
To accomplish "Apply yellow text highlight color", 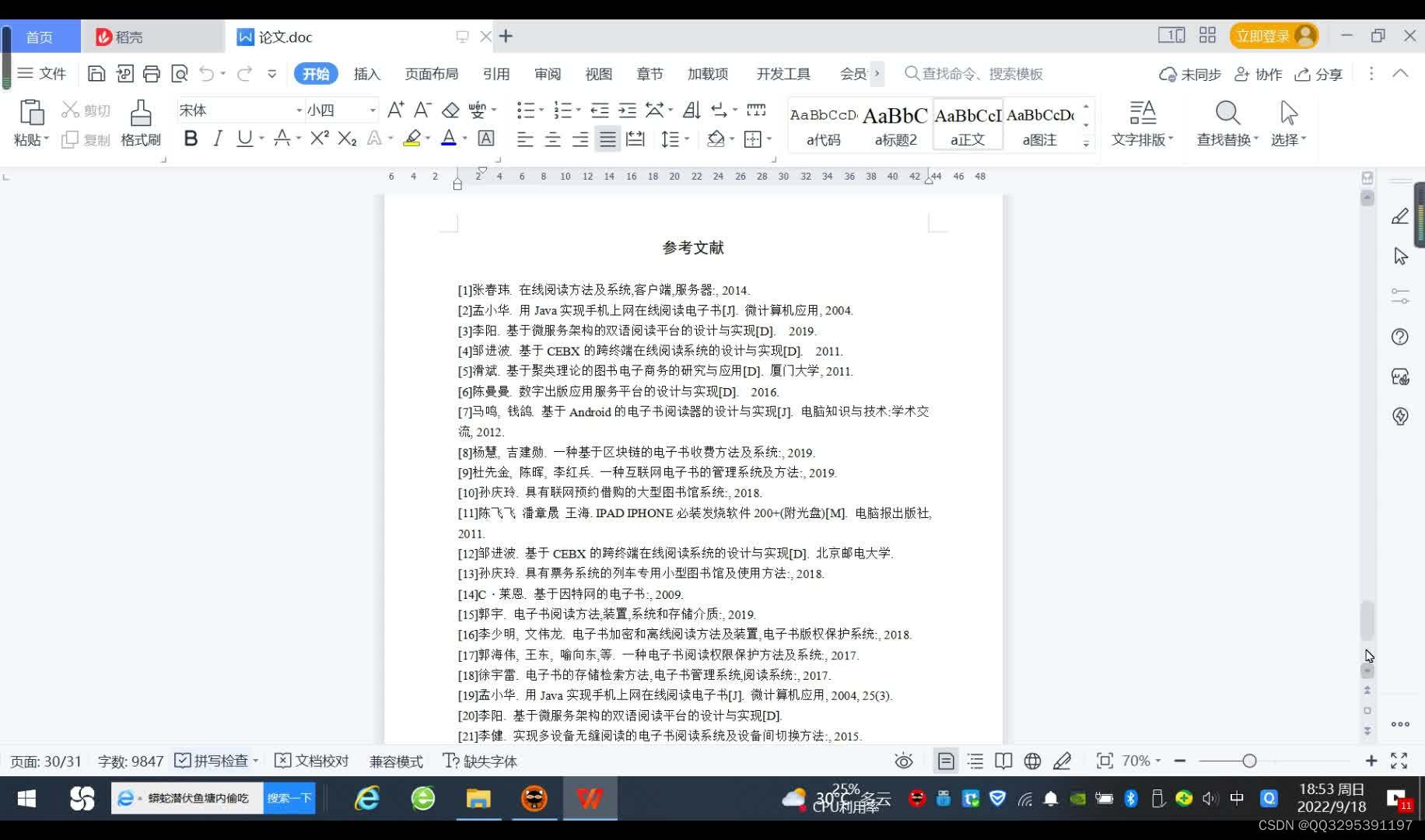I will [x=412, y=138].
